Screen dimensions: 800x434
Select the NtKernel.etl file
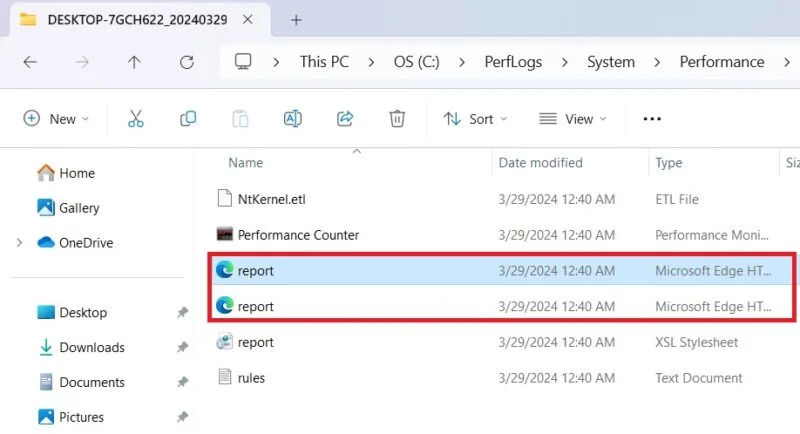click(271, 199)
